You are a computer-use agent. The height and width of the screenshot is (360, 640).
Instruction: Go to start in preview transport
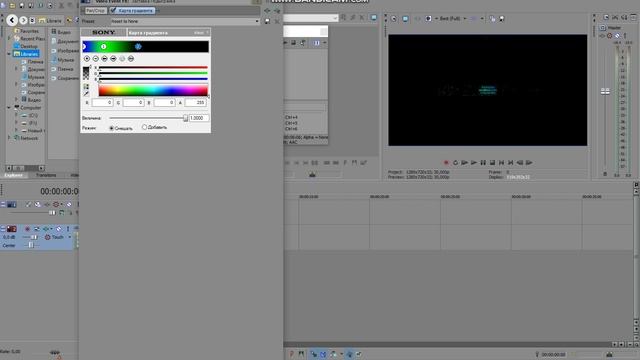502,163
